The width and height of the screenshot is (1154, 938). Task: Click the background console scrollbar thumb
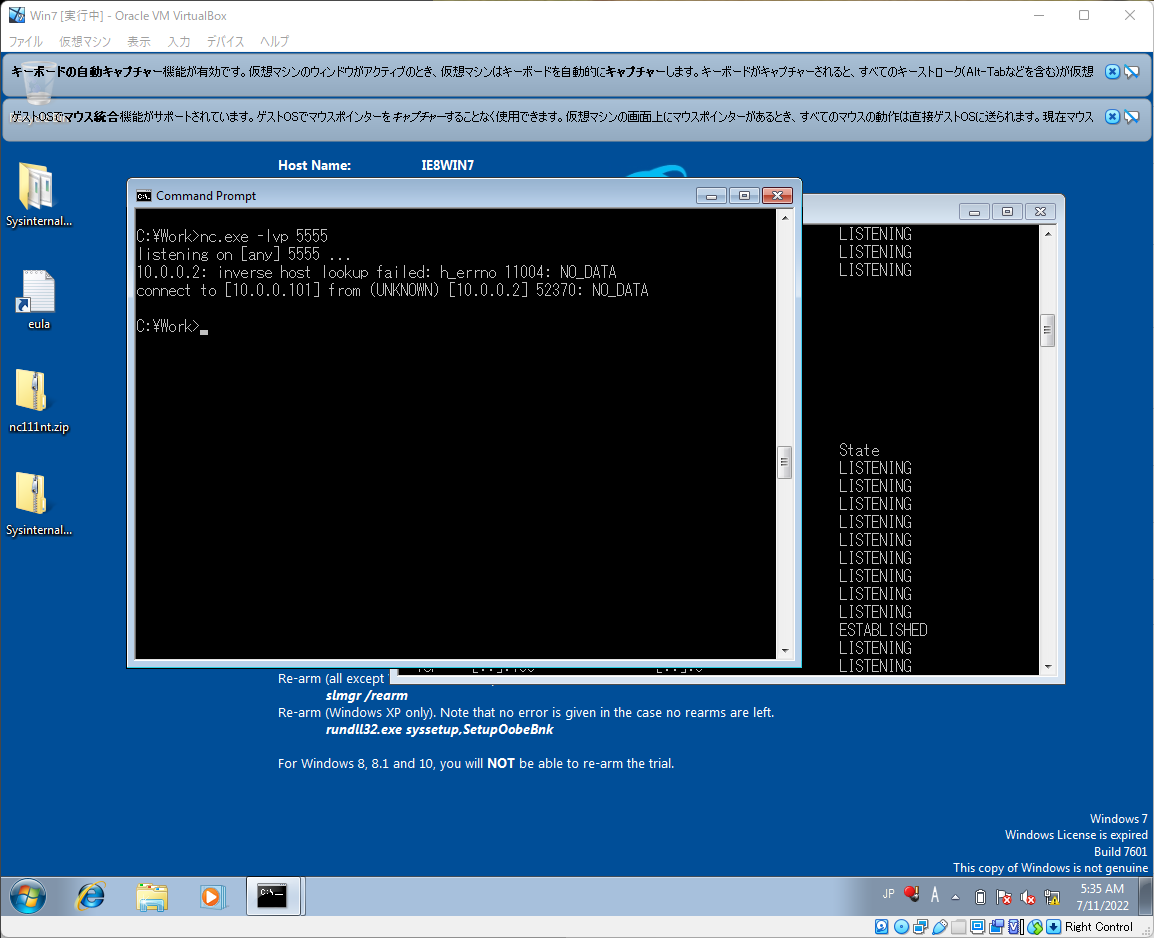click(1048, 330)
